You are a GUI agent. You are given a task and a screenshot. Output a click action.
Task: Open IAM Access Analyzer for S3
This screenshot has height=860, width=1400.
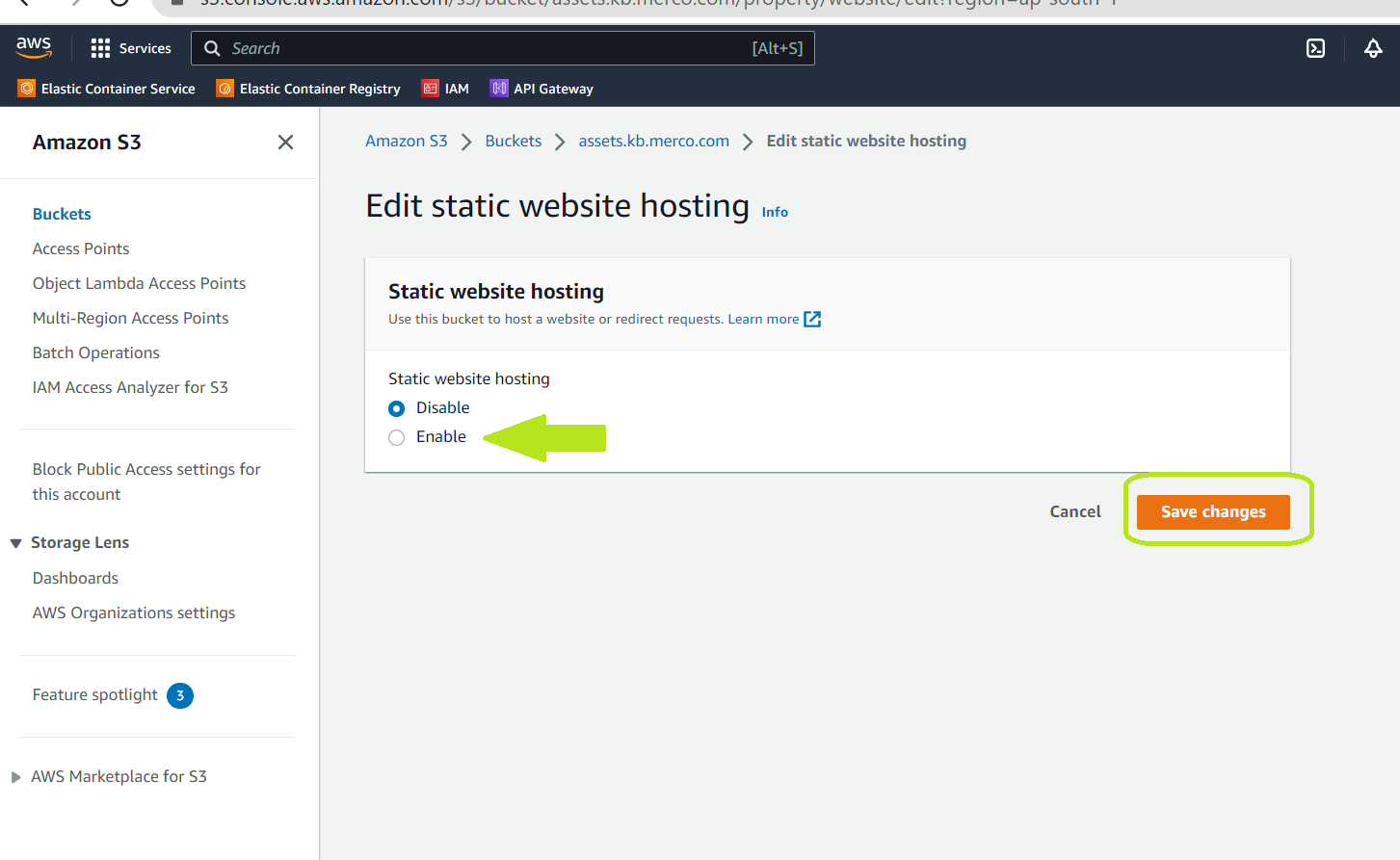pyautogui.click(x=130, y=387)
